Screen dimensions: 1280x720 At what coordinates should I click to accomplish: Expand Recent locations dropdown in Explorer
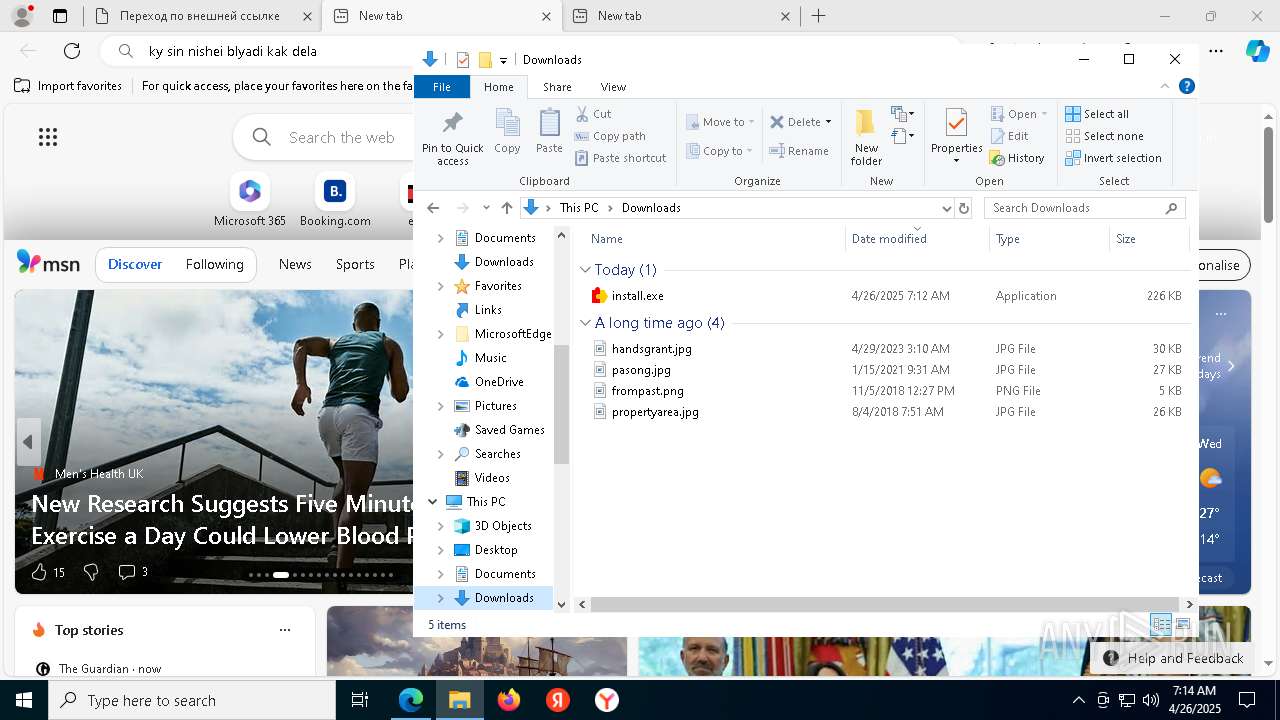[x=486, y=208]
